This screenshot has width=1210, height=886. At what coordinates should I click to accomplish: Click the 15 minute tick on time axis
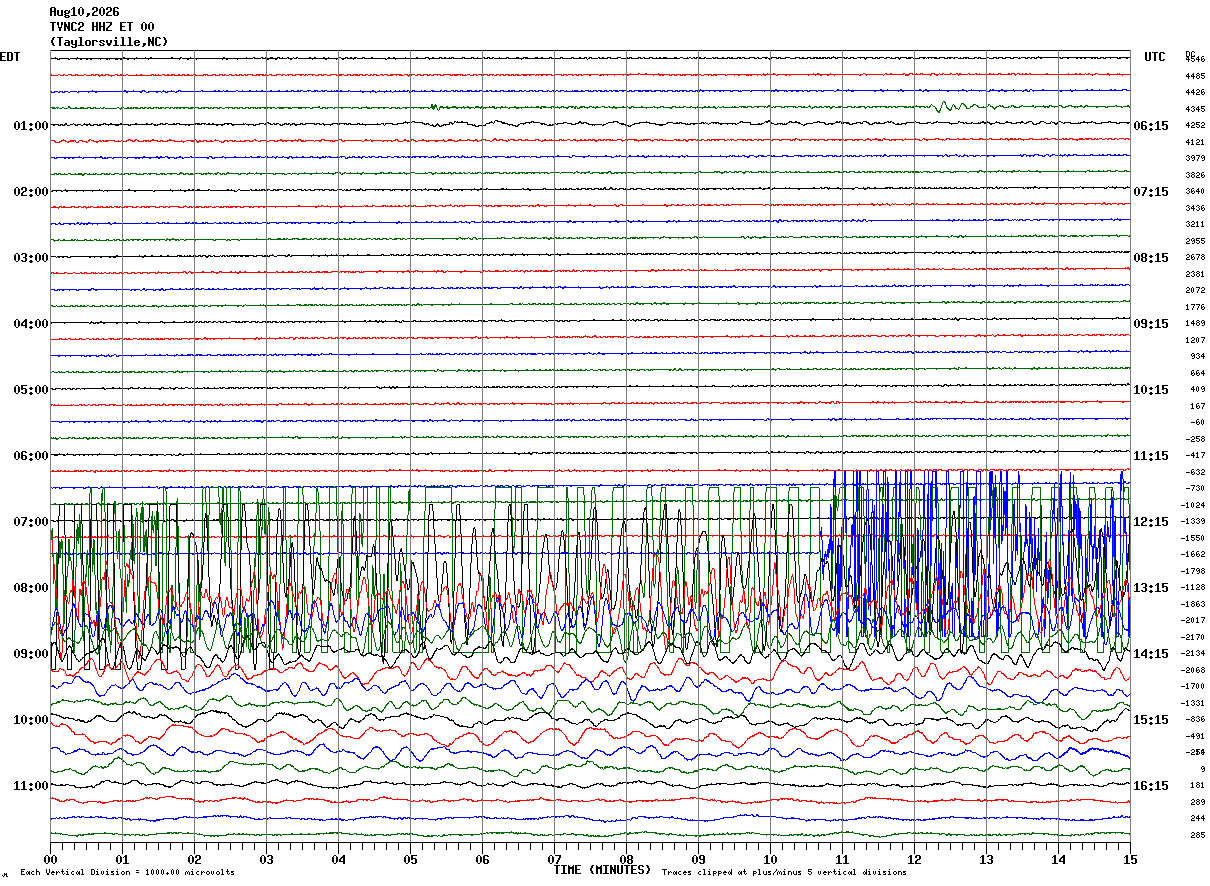pyautogui.click(x=1130, y=859)
